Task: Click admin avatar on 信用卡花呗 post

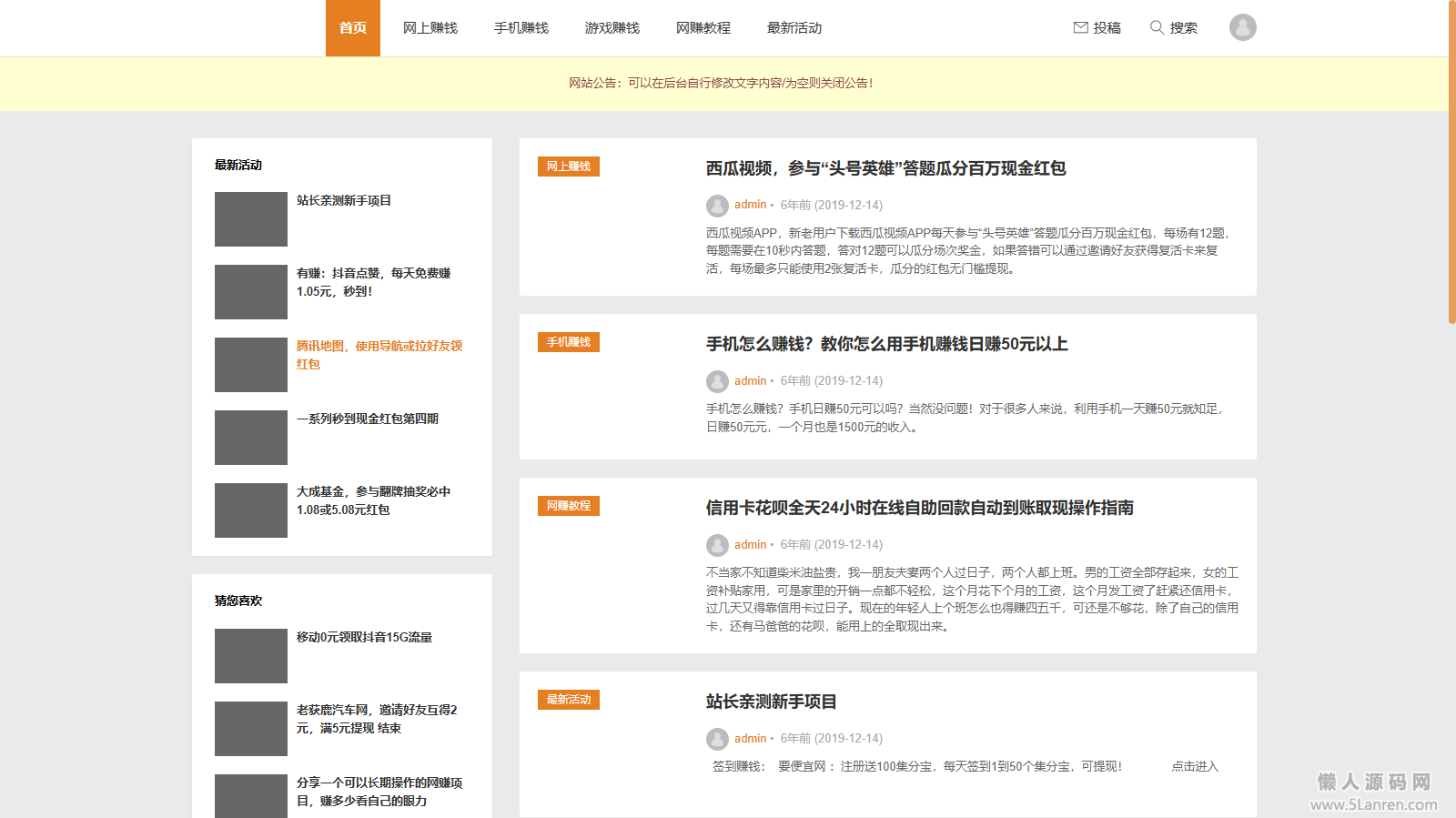Action: pos(717,545)
